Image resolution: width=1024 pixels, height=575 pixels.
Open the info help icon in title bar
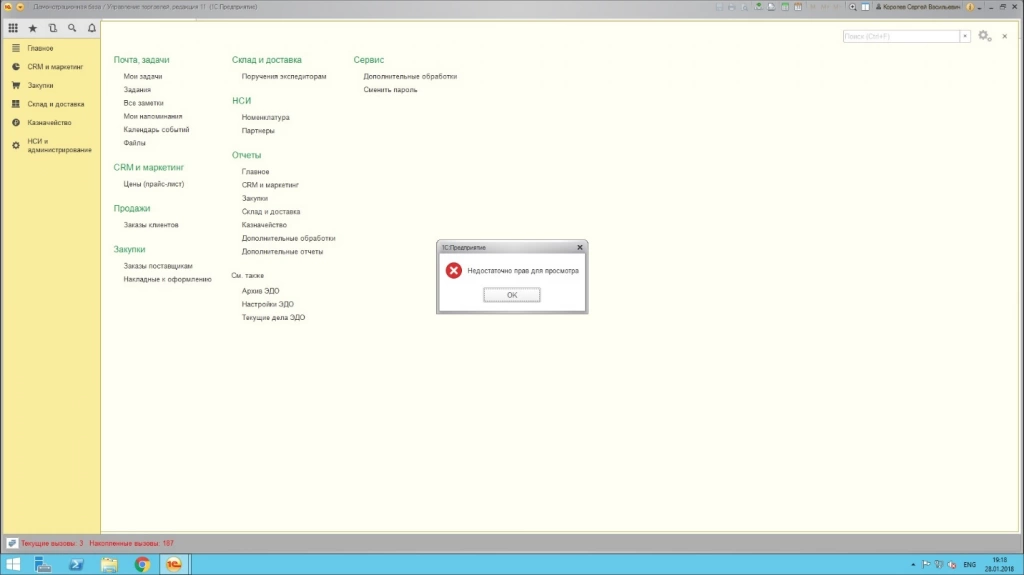point(970,7)
